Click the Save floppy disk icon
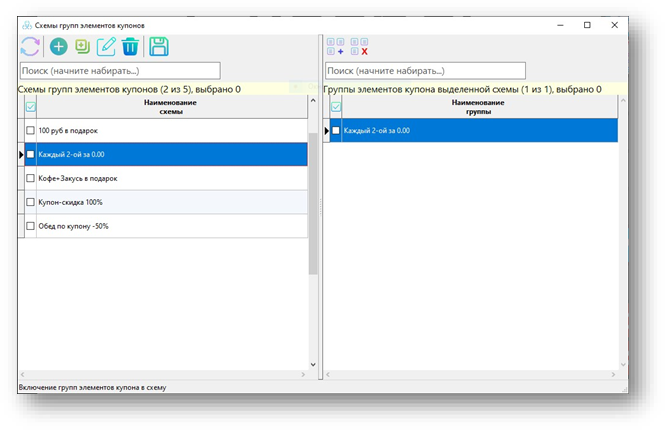The width and height of the screenshot is (665, 430). (158, 46)
